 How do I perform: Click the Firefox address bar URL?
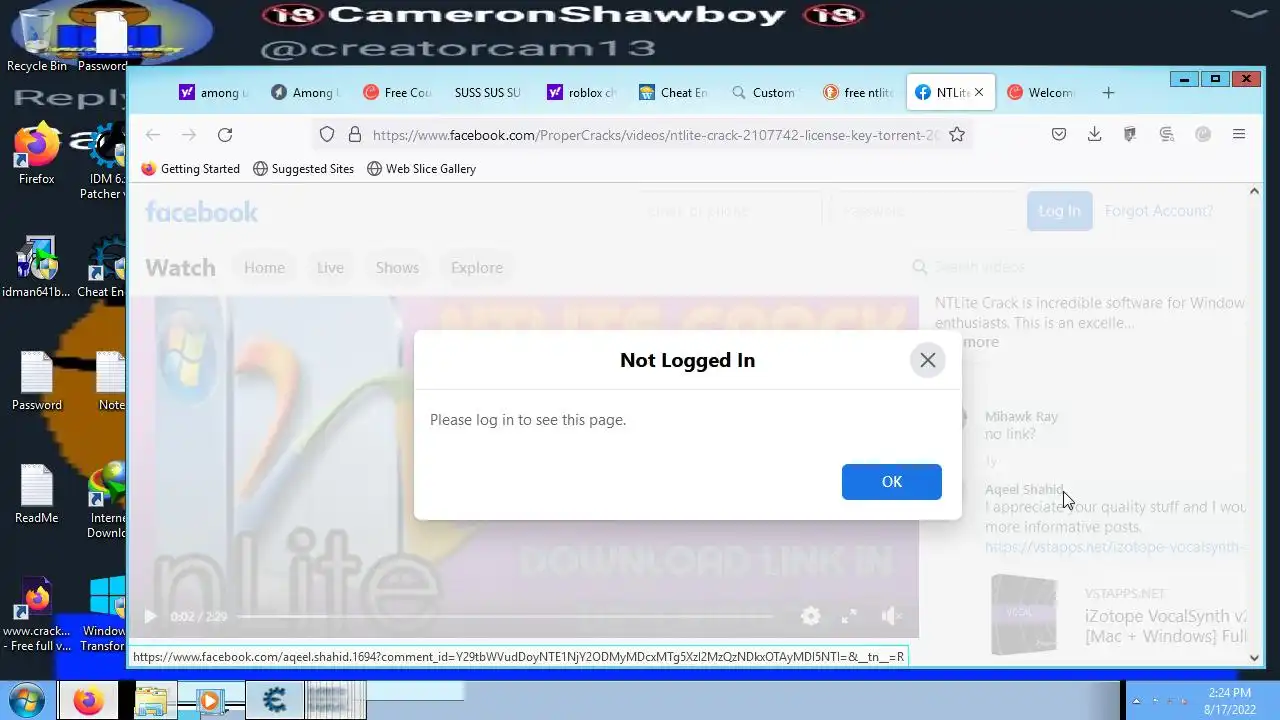pos(655,135)
